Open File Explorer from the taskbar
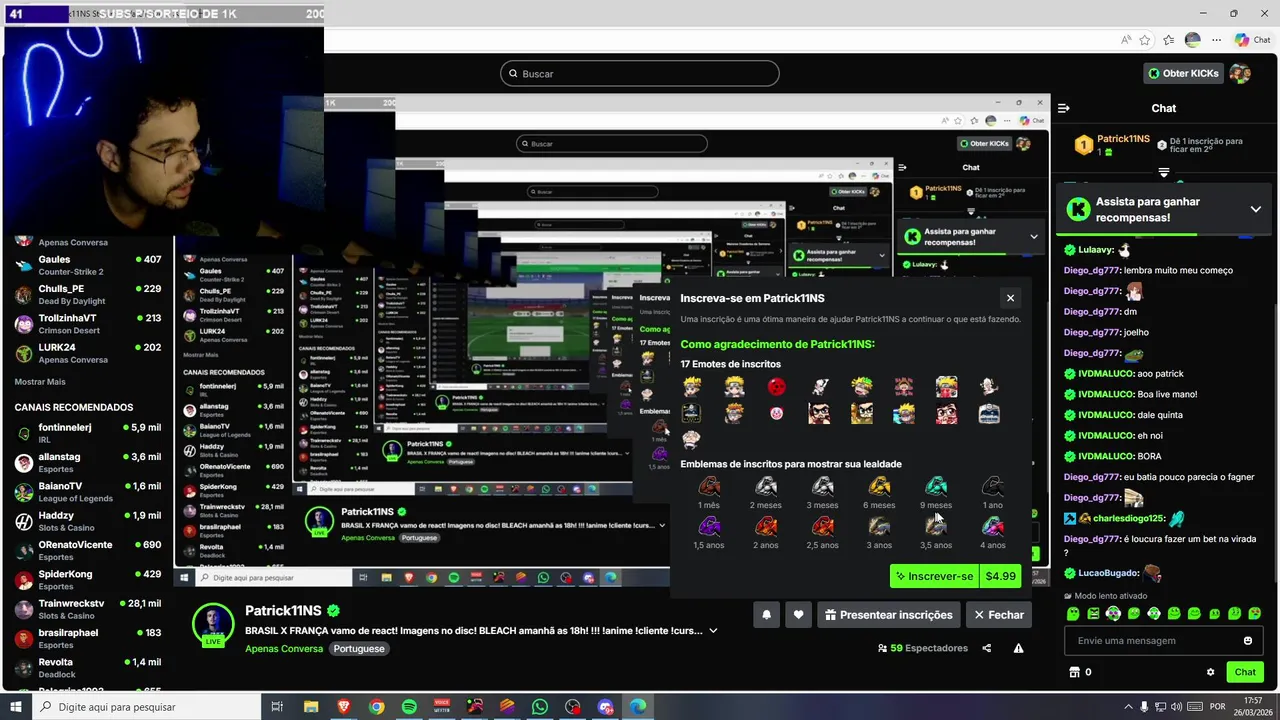The image size is (1280, 720). [x=311, y=707]
